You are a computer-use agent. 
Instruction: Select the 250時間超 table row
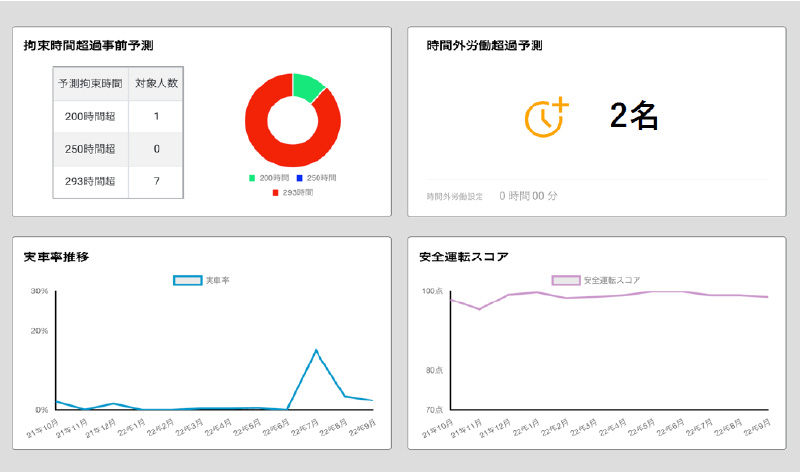(117, 149)
